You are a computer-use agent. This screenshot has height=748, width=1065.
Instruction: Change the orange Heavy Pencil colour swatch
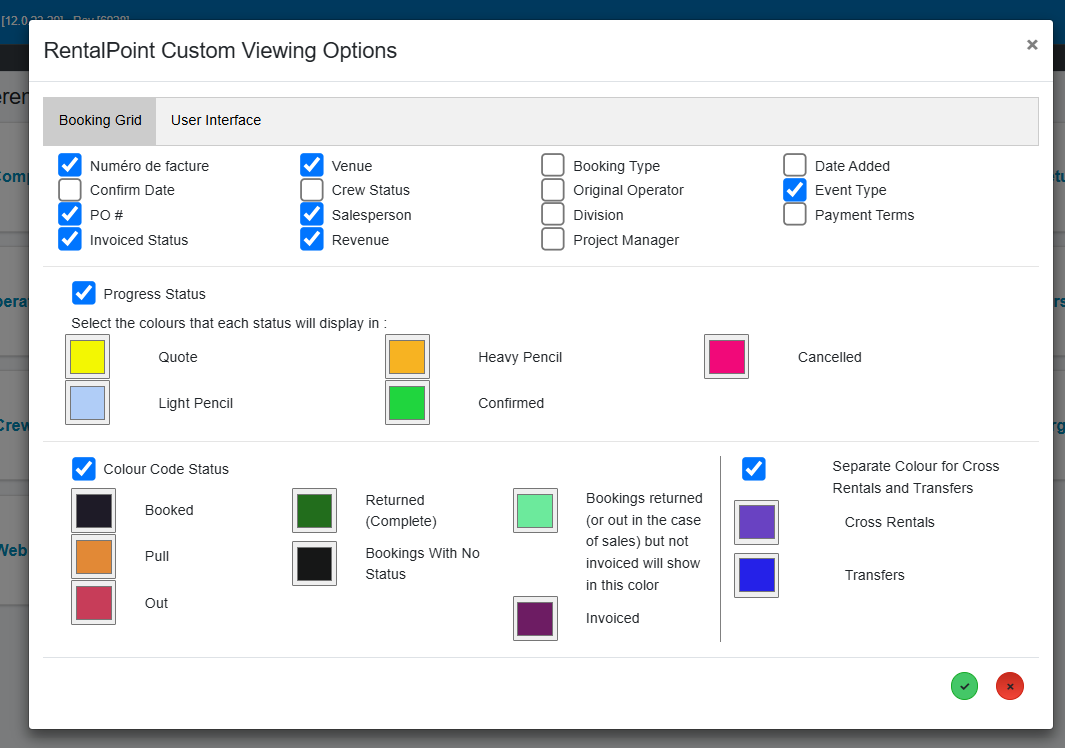[408, 357]
